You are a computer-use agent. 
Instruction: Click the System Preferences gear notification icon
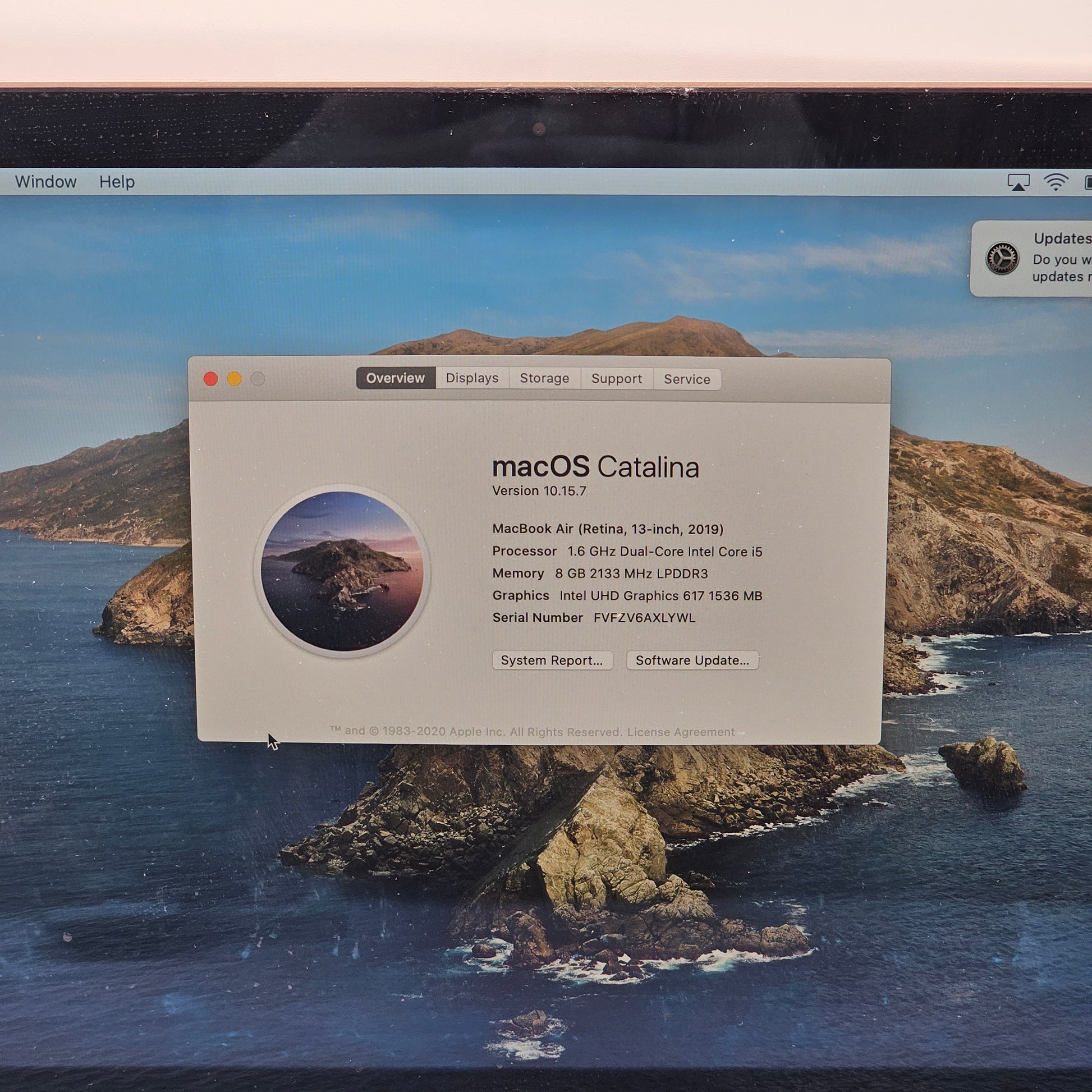pos(1002,258)
